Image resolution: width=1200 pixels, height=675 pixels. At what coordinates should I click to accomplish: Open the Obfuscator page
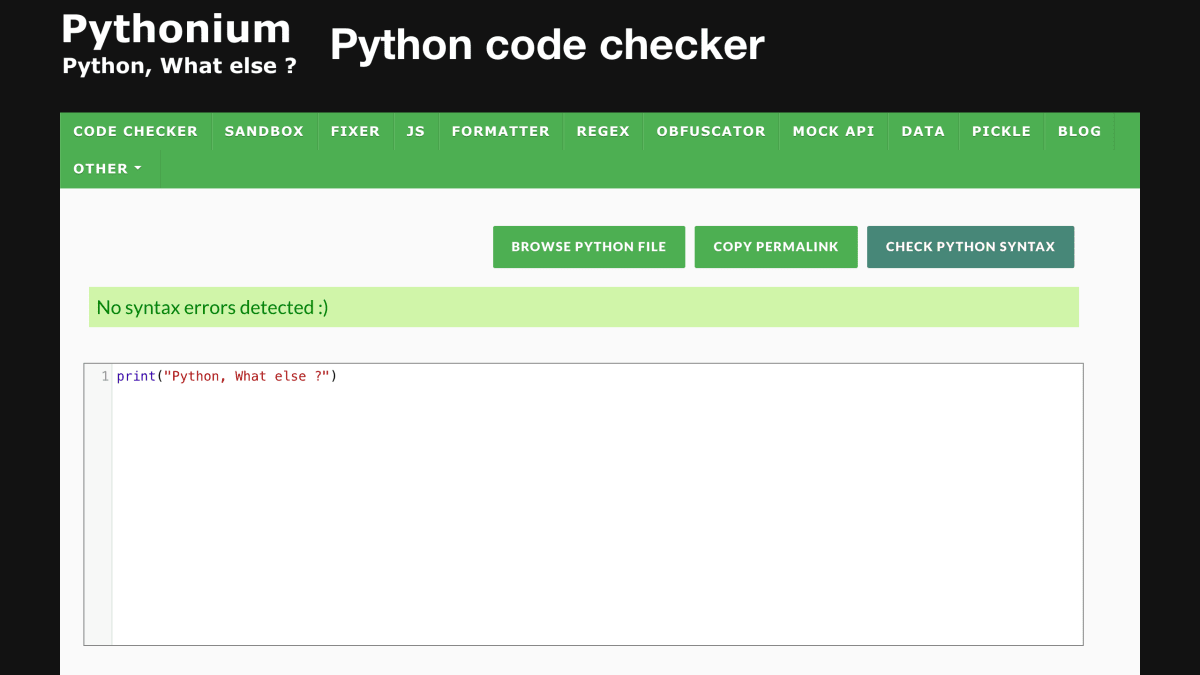pos(711,131)
